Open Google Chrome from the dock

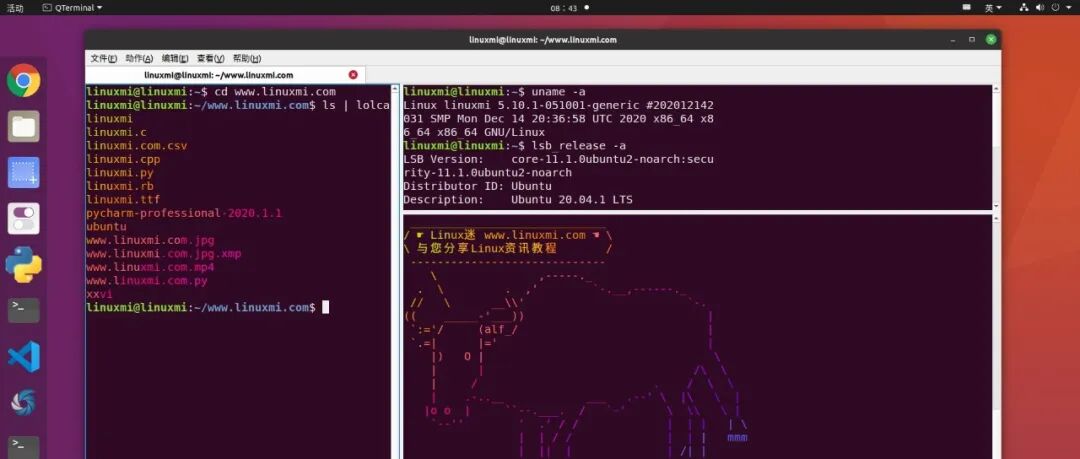pos(23,81)
